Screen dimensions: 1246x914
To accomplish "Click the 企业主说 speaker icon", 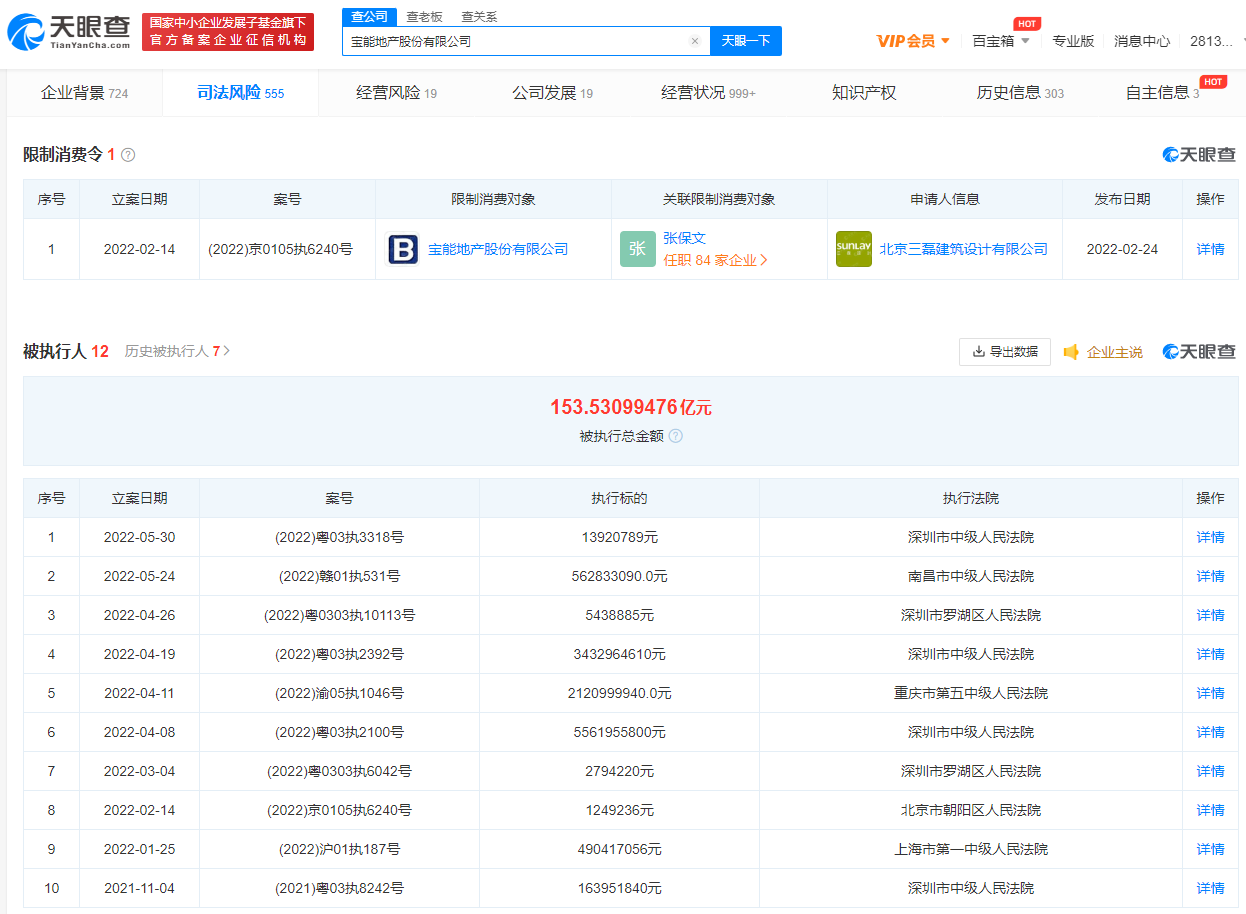I will 1071,352.
